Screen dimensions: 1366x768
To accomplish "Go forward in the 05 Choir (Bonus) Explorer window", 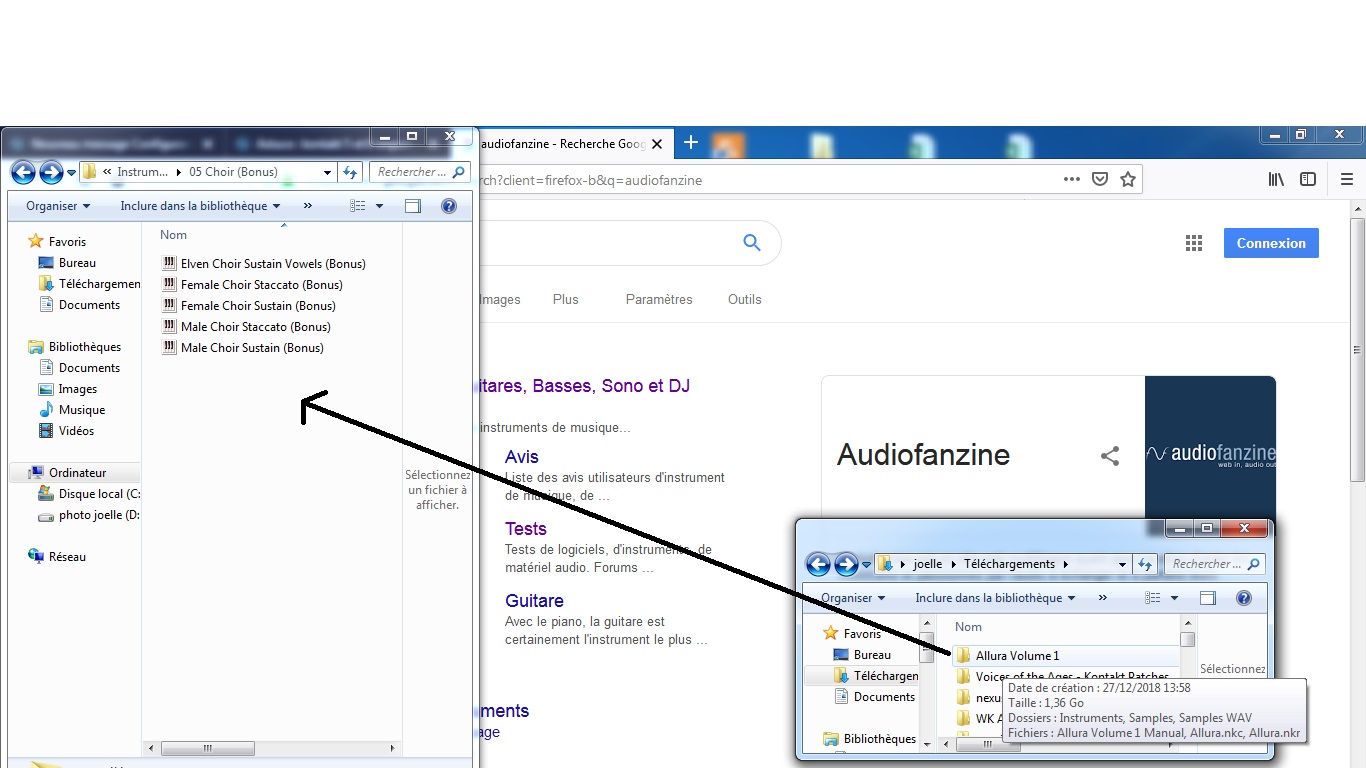I will (x=51, y=172).
